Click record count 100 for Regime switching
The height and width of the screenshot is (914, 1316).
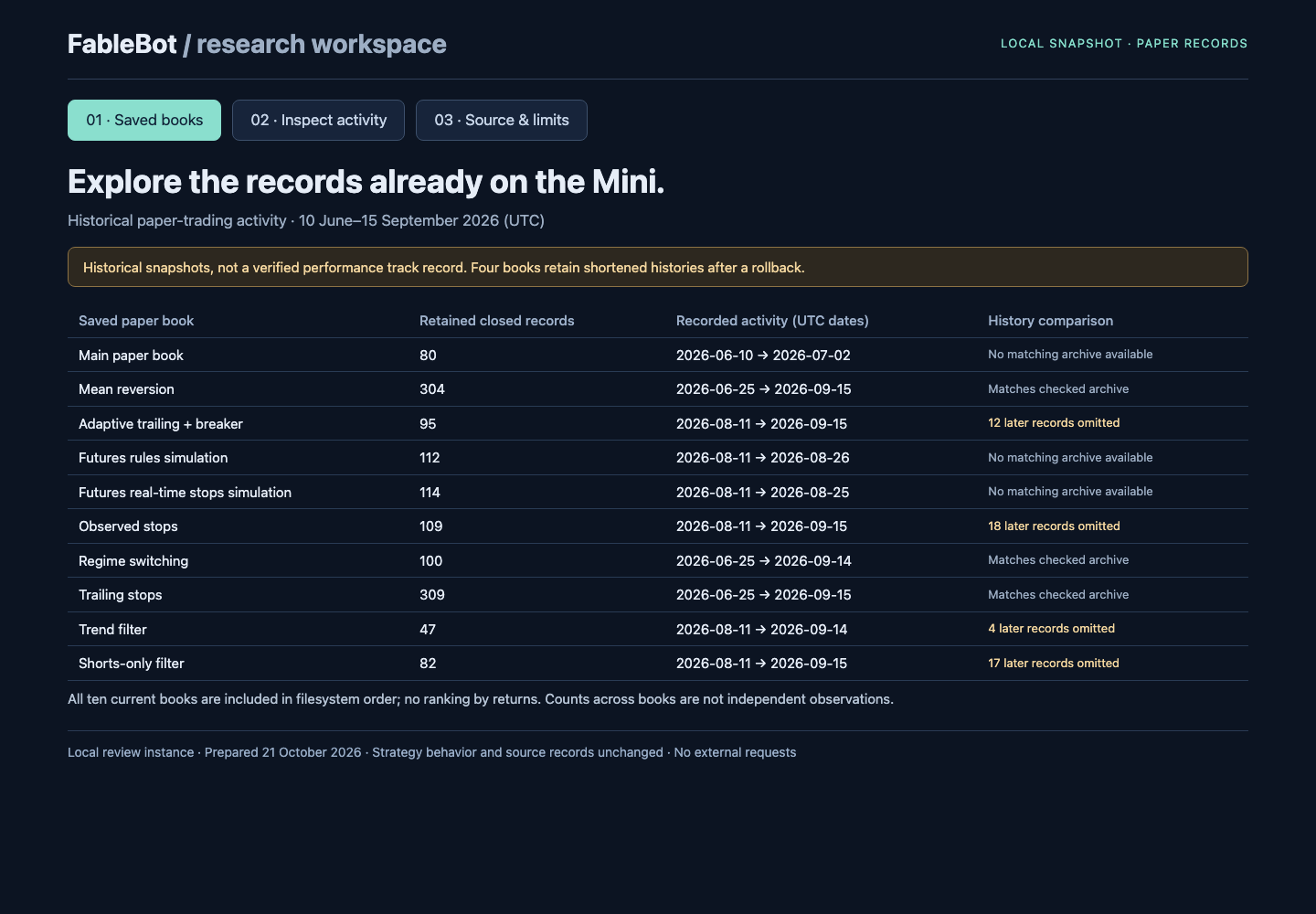[x=431, y=561]
